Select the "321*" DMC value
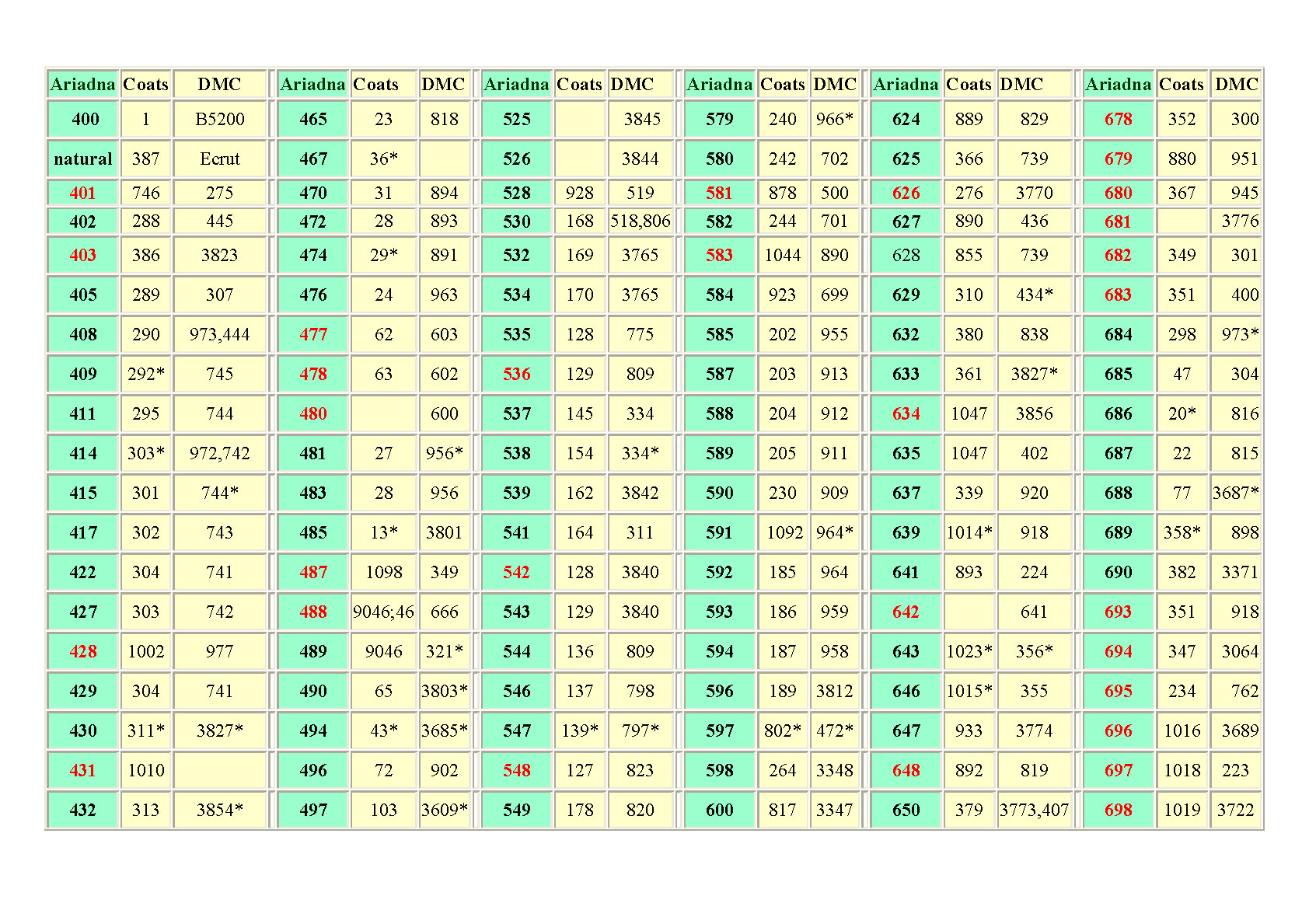 (445, 652)
